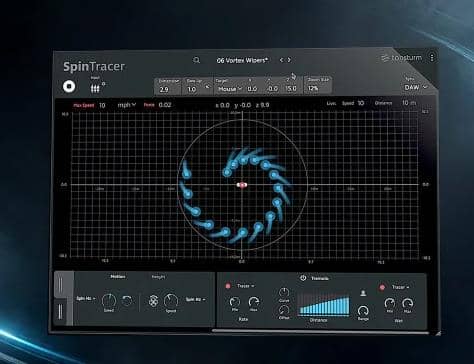
Task: Click the target z value 15.0
Action: (x=291, y=89)
